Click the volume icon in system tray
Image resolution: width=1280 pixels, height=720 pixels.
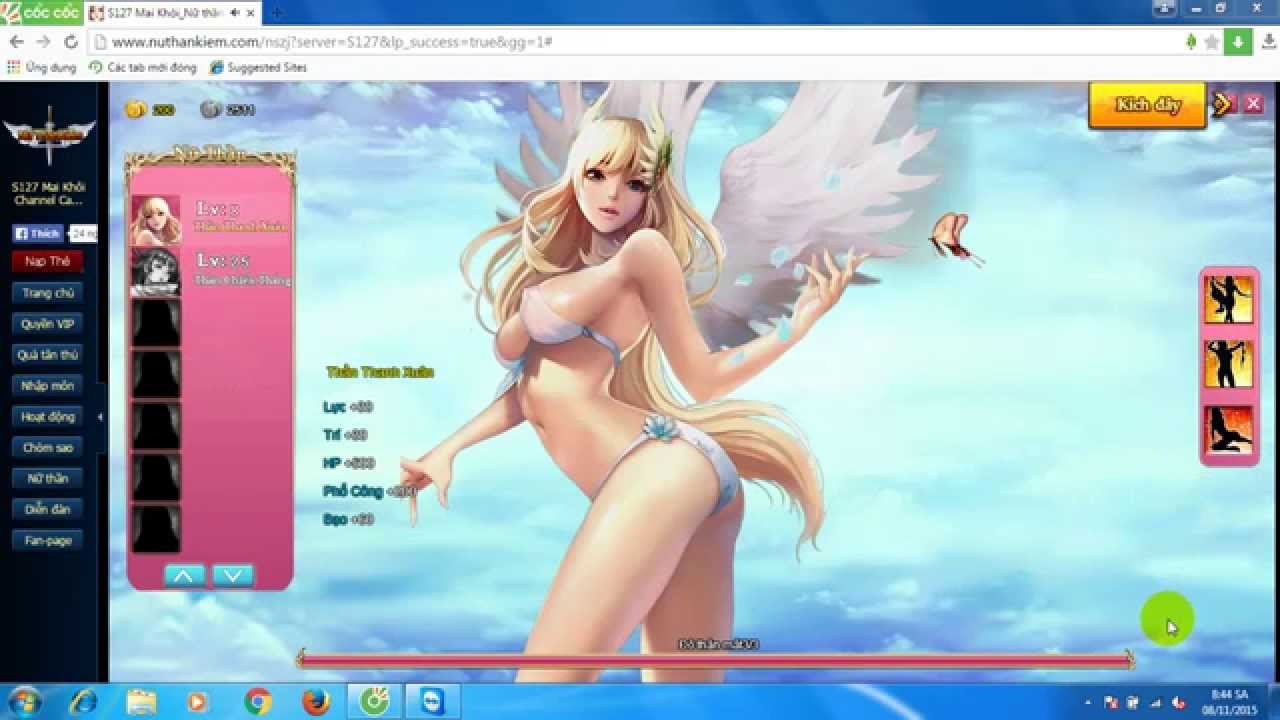click(x=1180, y=702)
